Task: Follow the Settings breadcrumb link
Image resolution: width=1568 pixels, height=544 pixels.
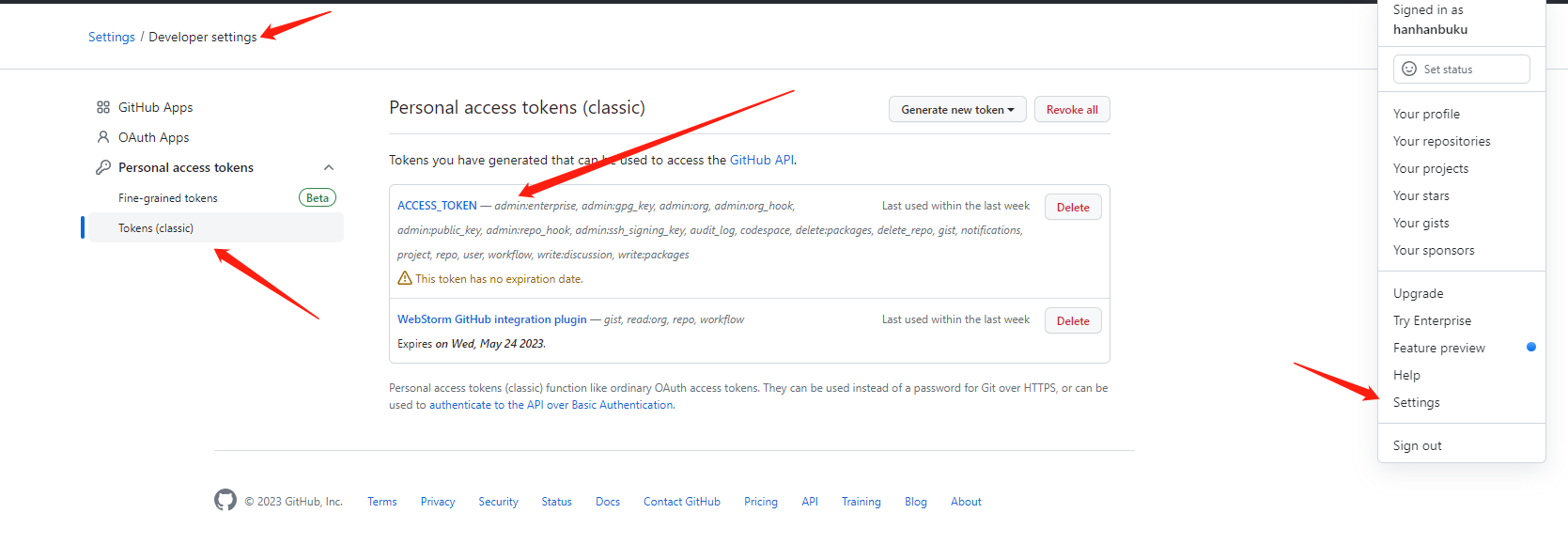Action: [112, 37]
